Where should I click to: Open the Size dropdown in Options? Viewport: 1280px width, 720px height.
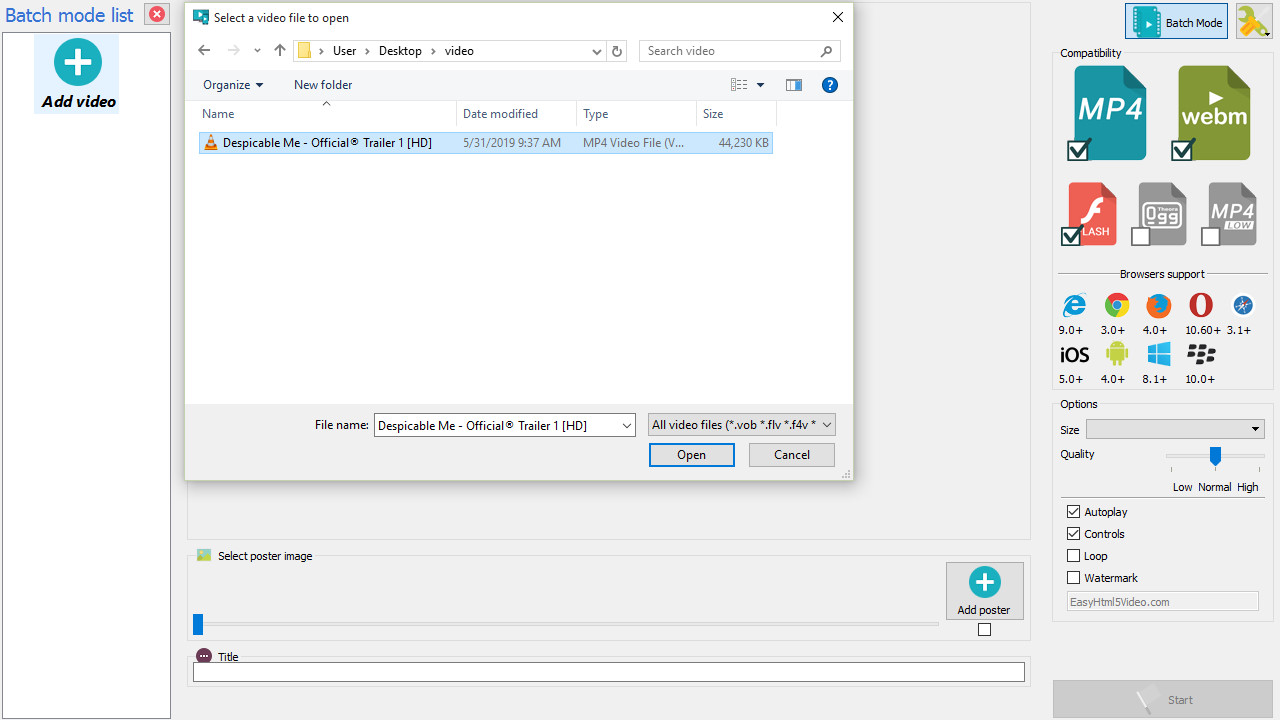1175,429
